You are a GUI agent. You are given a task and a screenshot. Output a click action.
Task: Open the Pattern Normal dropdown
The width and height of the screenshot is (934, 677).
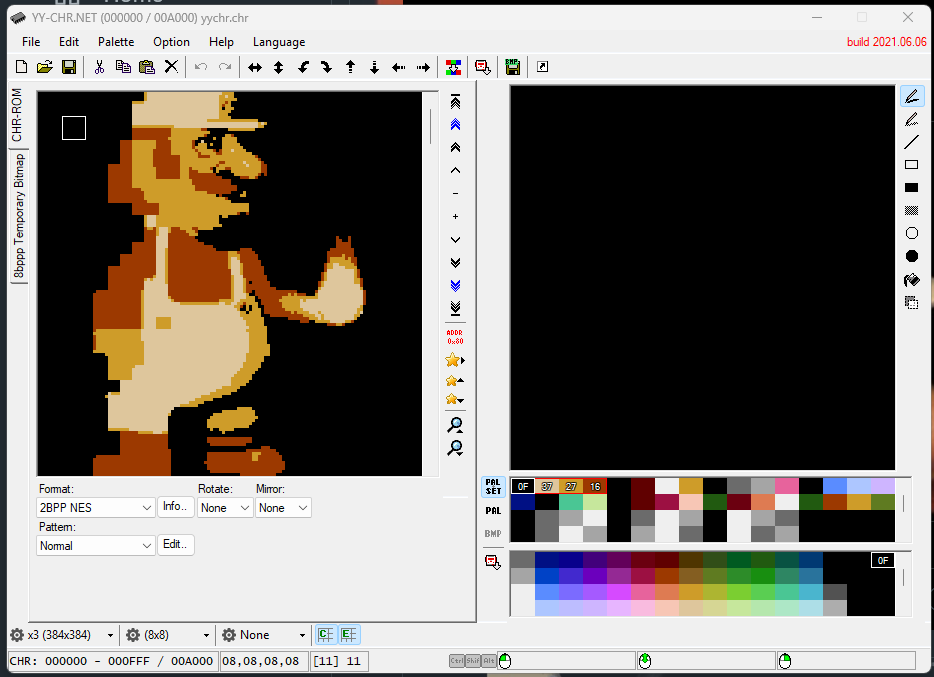(96, 545)
